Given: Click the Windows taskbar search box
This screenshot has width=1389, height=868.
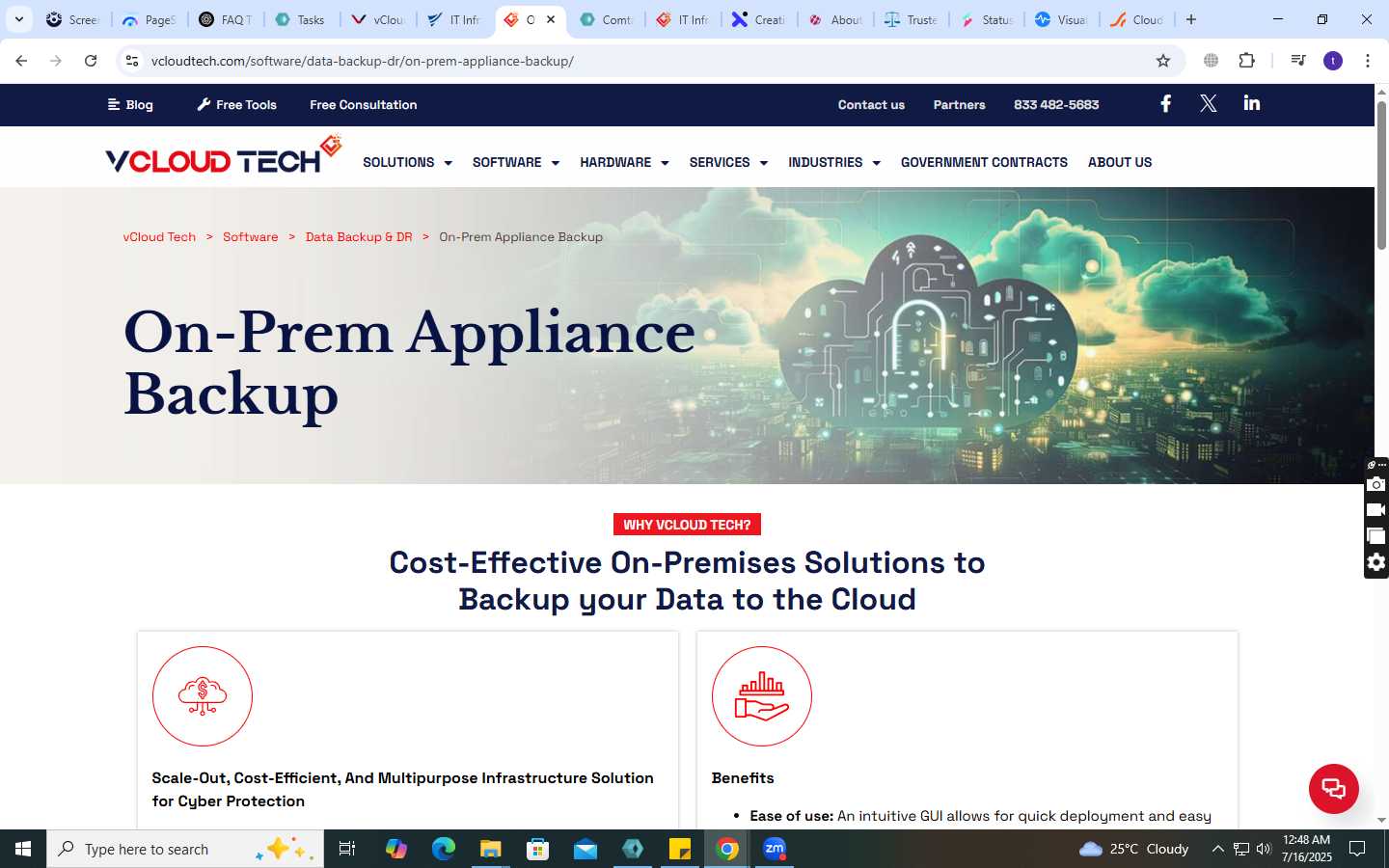Looking at the screenshot, I should pyautogui.click(x=185, y=849).
